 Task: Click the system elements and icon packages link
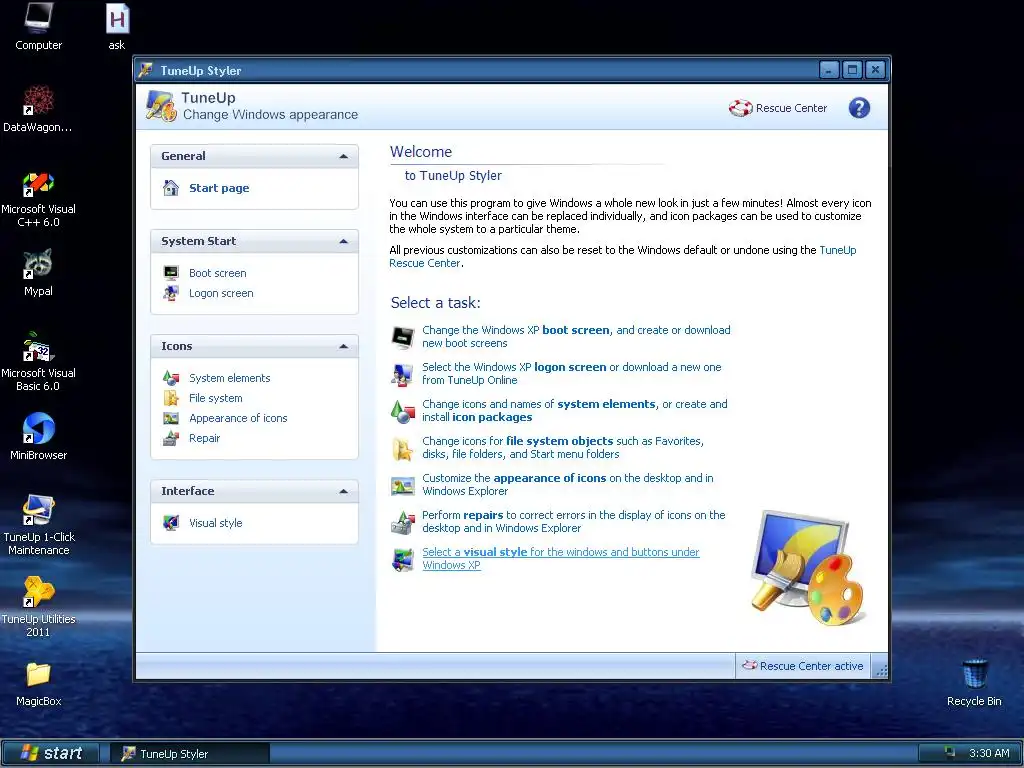[x=575, y=411]
